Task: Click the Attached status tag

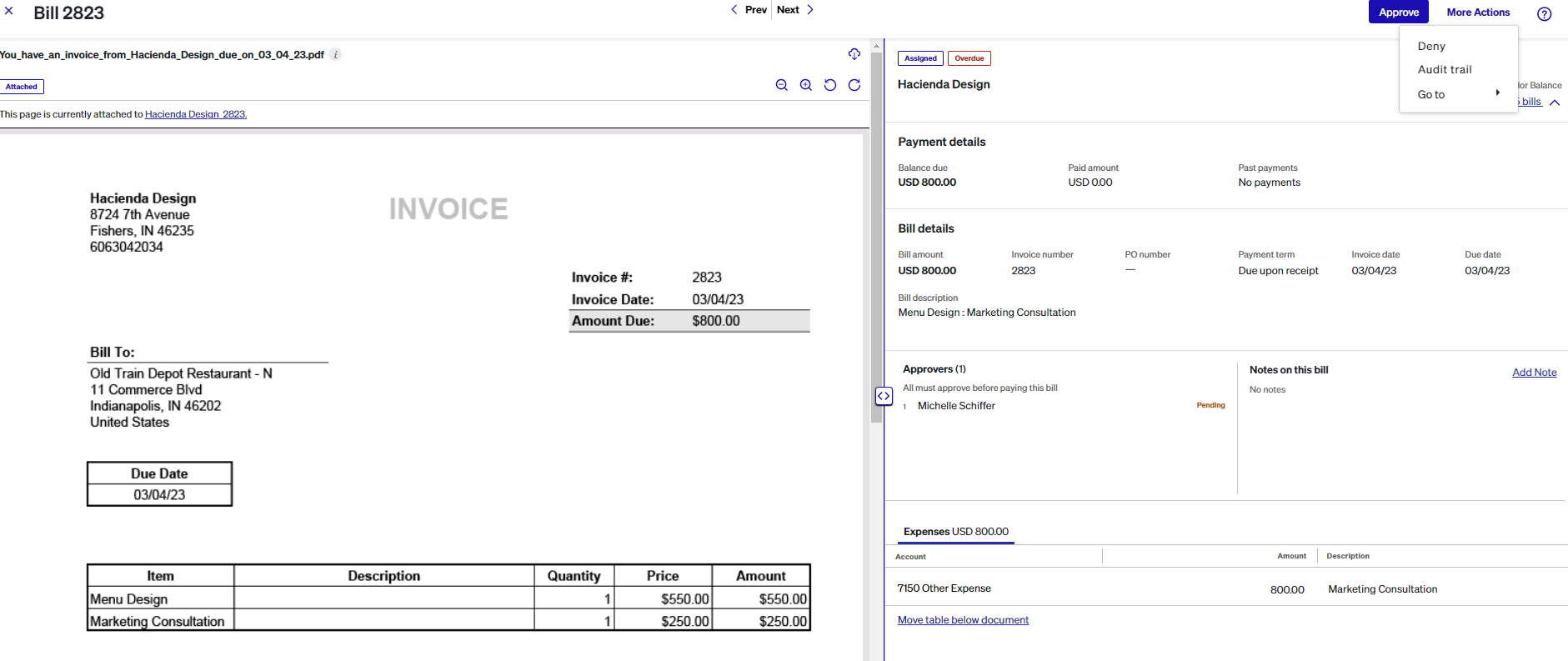Action: (22, 87)
